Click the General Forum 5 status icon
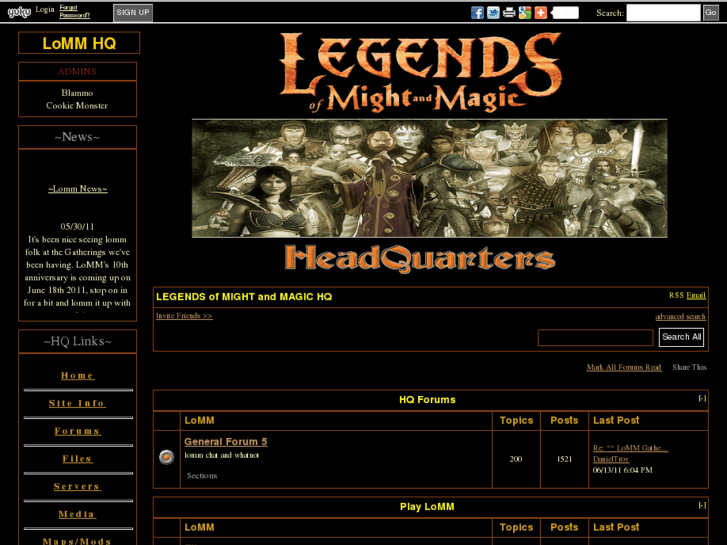Viewport: 727px width, 545px height. point(166,457)
